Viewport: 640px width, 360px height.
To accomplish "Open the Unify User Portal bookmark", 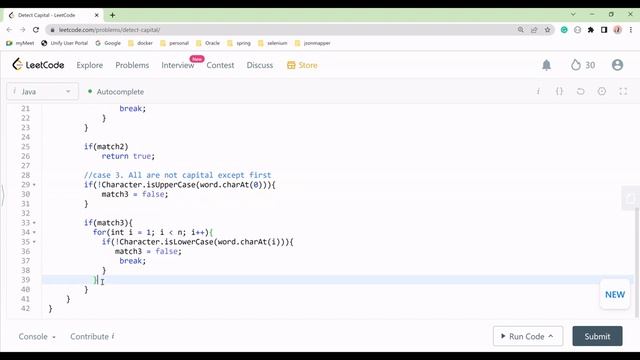I will [64, 43].
